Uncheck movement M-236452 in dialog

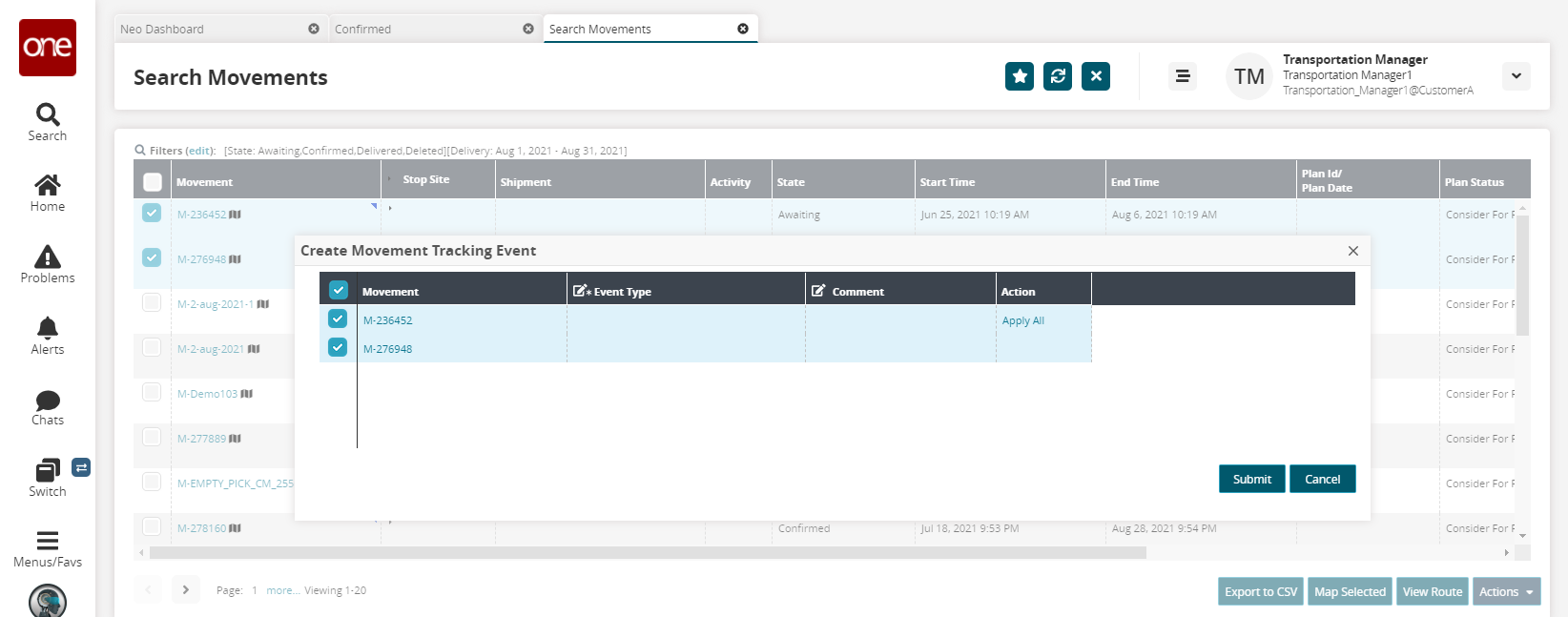tap(338, 319)
